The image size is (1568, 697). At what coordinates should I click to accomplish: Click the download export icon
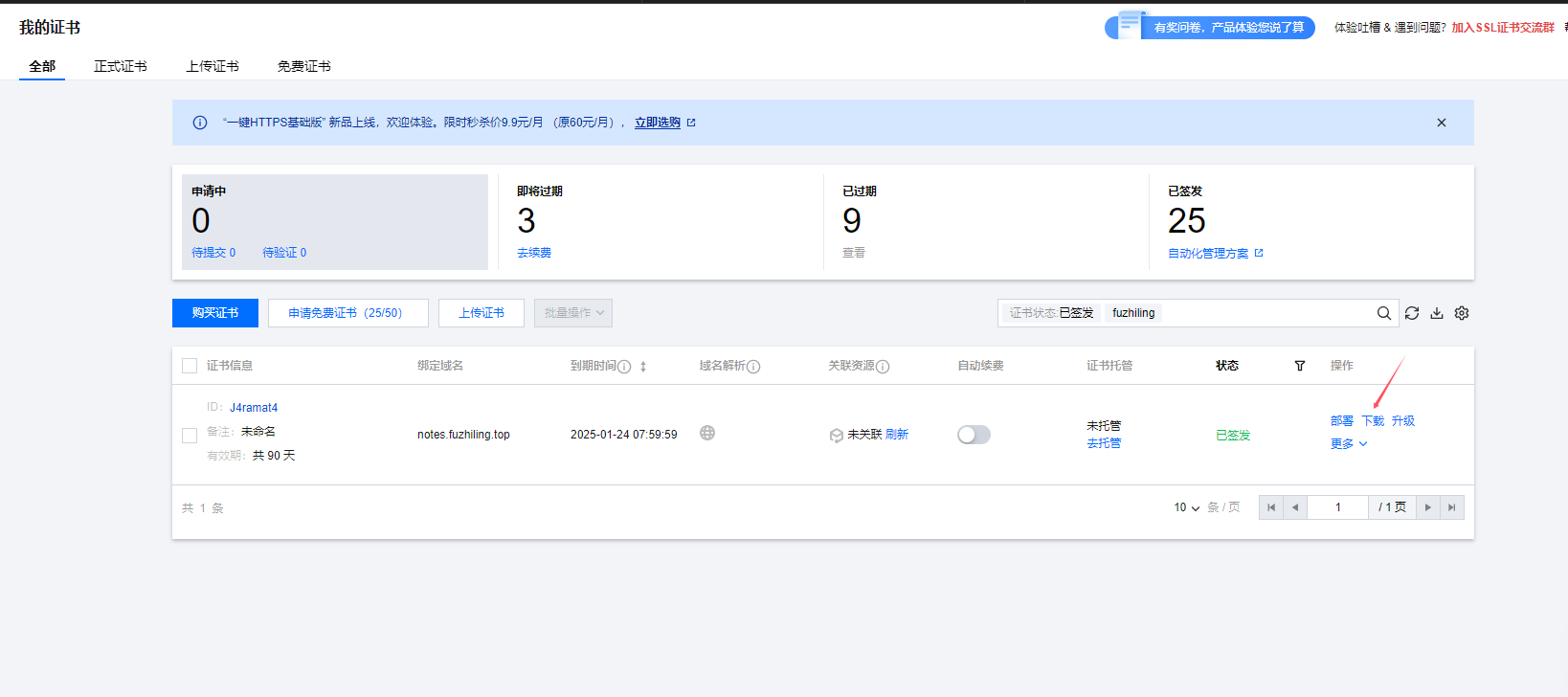(1436, 313)
